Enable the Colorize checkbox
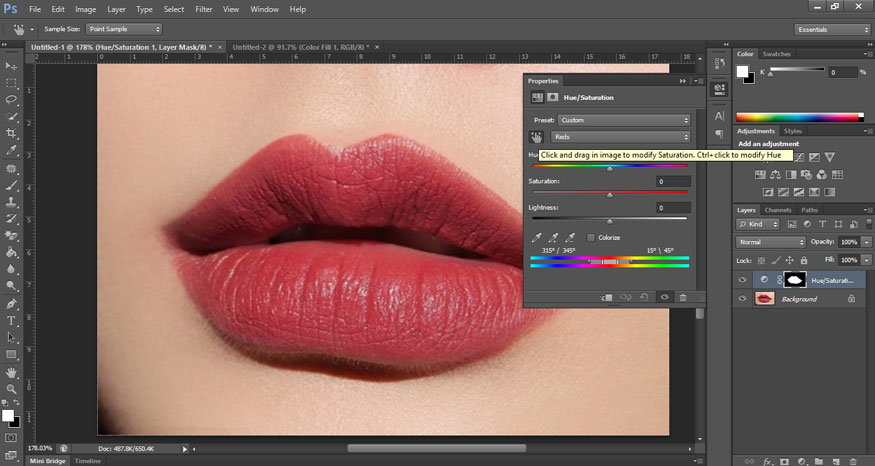Image resolution: width=875 pixels, height=466 pixels. [591, 237]
